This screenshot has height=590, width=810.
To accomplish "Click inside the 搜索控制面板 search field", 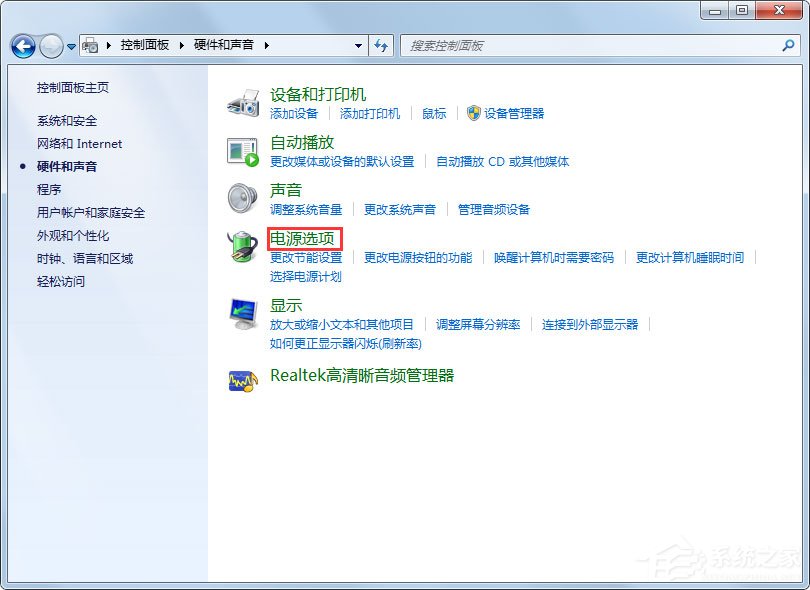I will pyautogui.click(x=550, y=45).
